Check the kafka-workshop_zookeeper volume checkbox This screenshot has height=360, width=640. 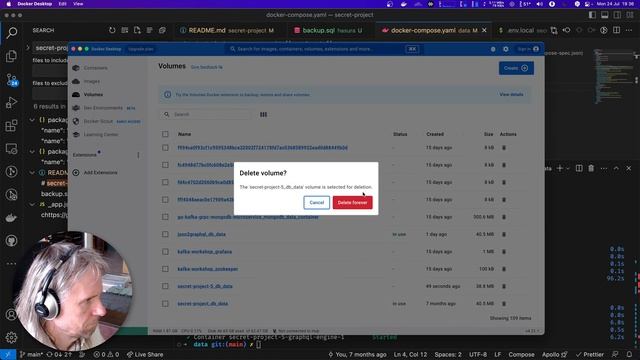pos(165,269)
